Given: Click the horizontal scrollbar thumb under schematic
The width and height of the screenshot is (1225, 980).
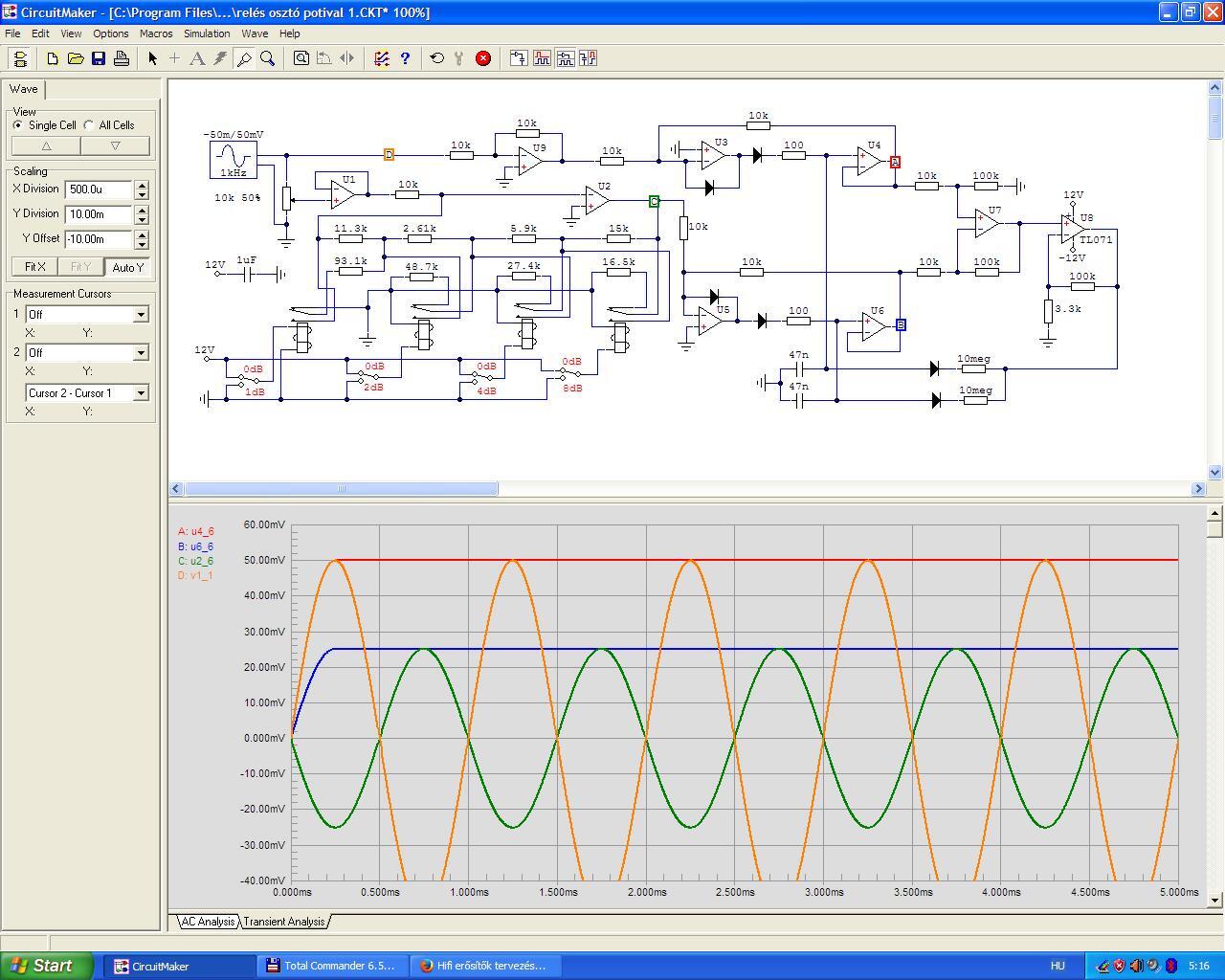Looking at the screenshot, I should [341, 489].
